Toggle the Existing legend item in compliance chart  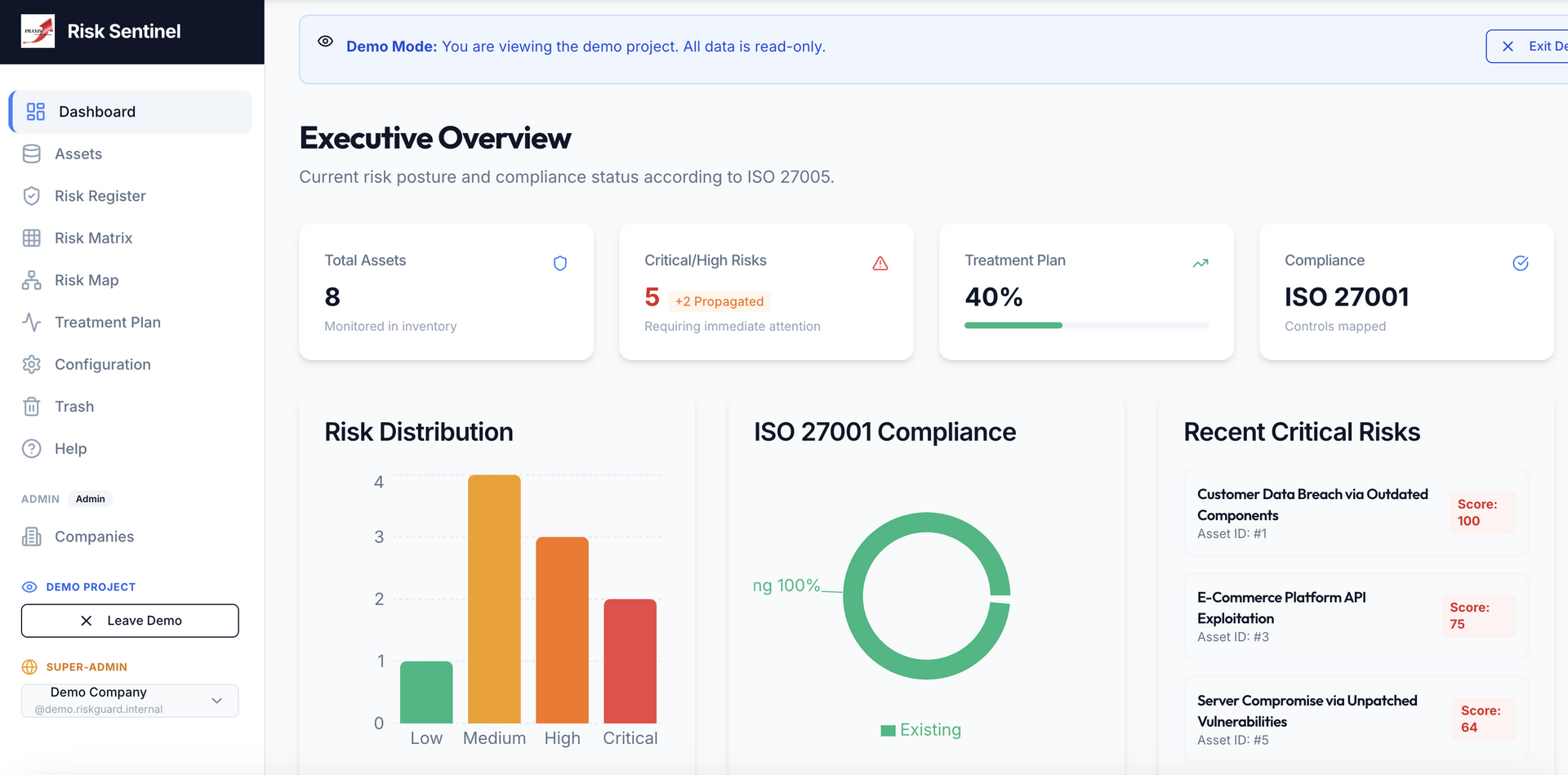921,730
